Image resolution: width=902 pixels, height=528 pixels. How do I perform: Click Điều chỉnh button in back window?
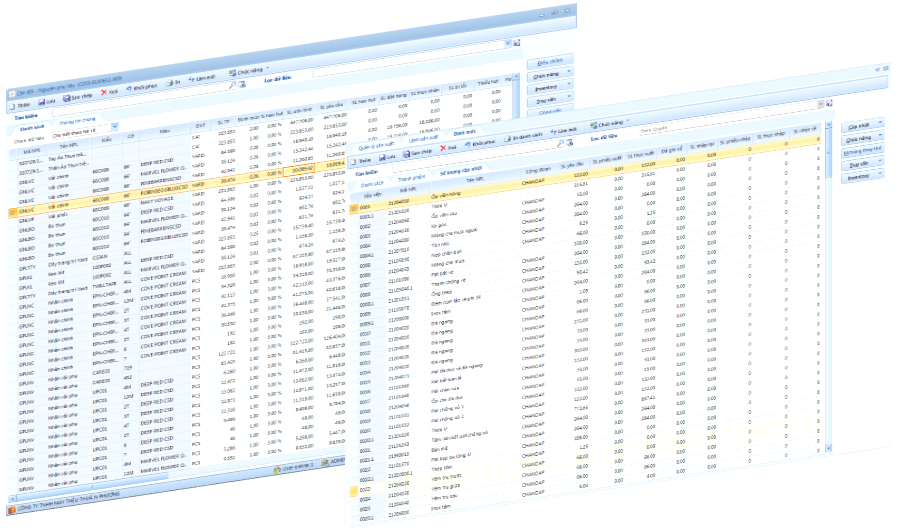(550, 62)
